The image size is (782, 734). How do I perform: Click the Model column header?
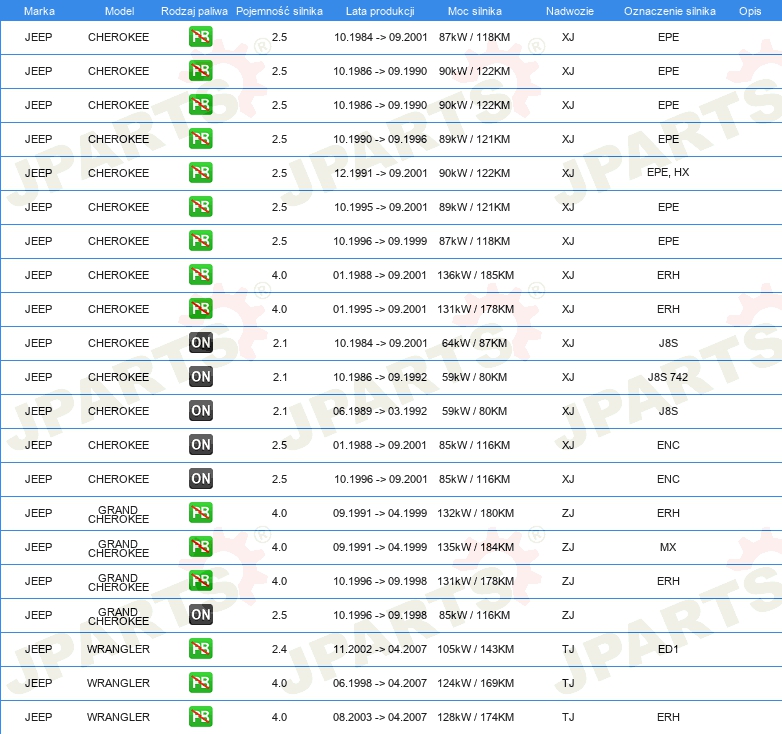click(x=119, y=11)
